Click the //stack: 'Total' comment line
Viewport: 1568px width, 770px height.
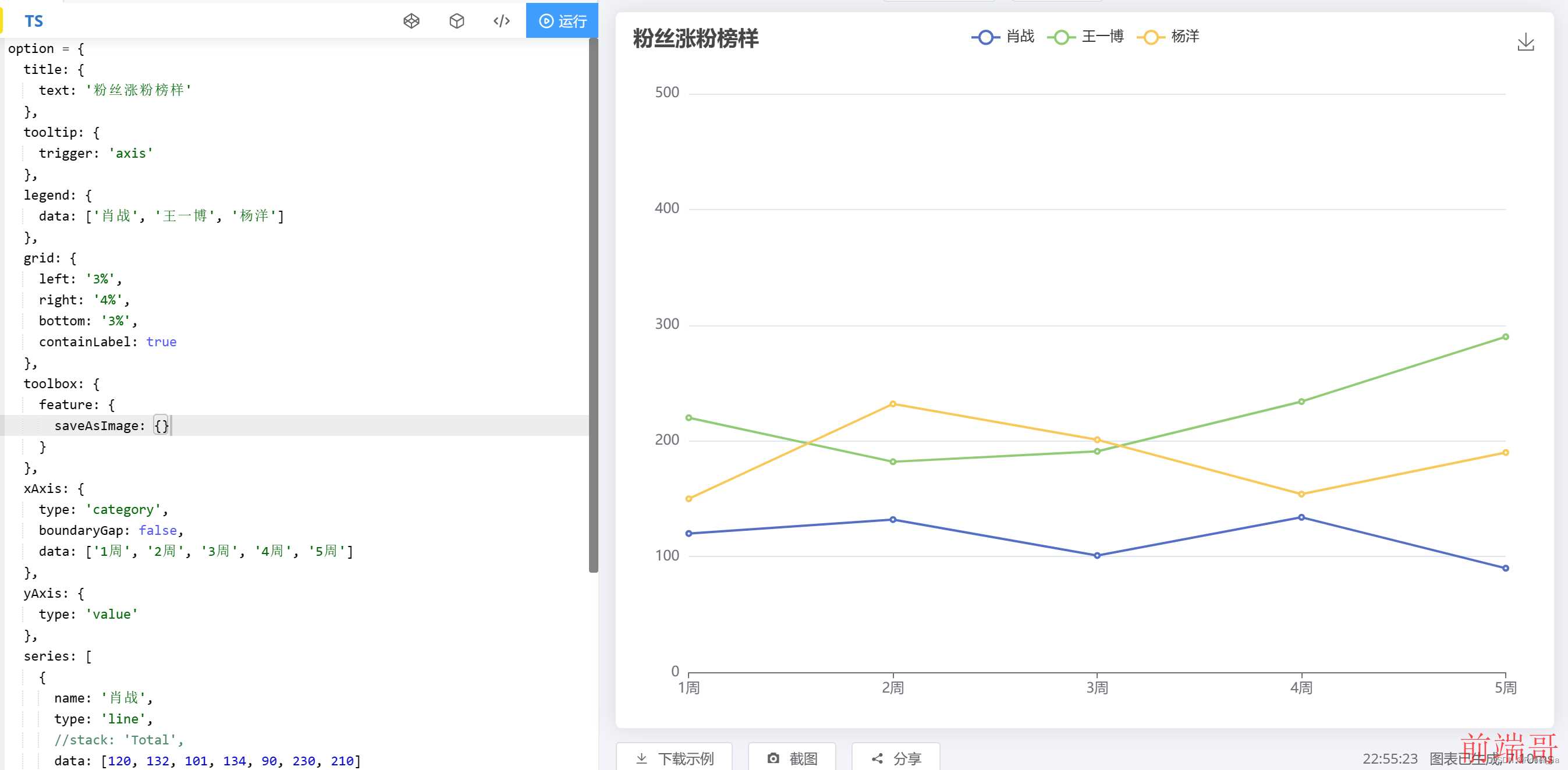coord(119,740)
